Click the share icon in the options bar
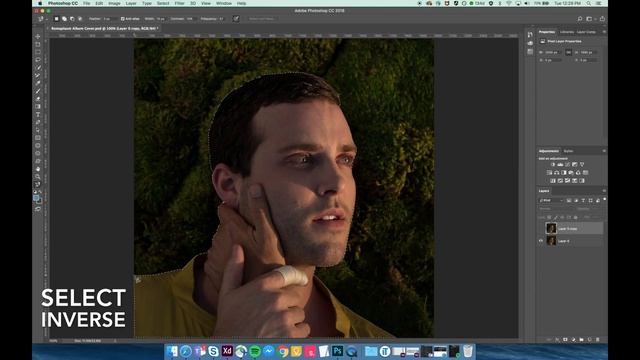 tap(602, 19)
